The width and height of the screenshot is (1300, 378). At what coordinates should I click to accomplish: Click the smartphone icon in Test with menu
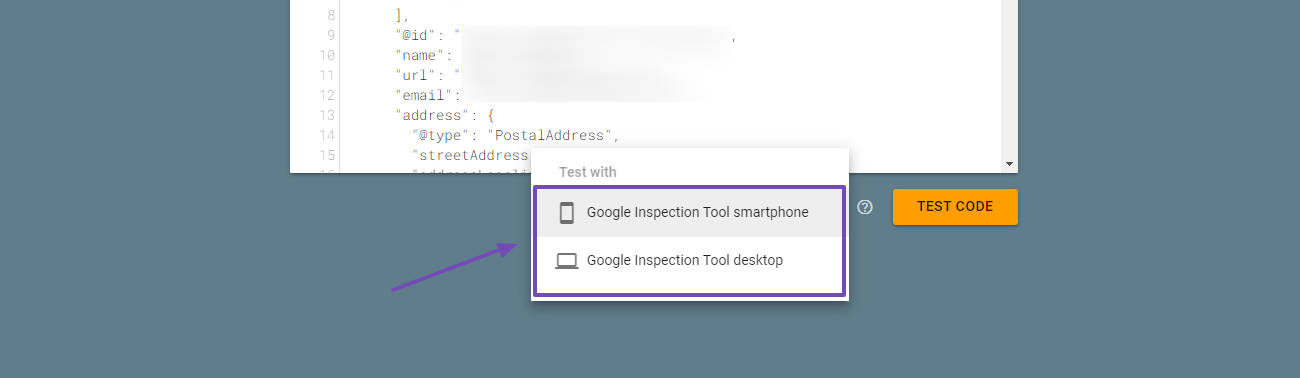pos(567,212)
